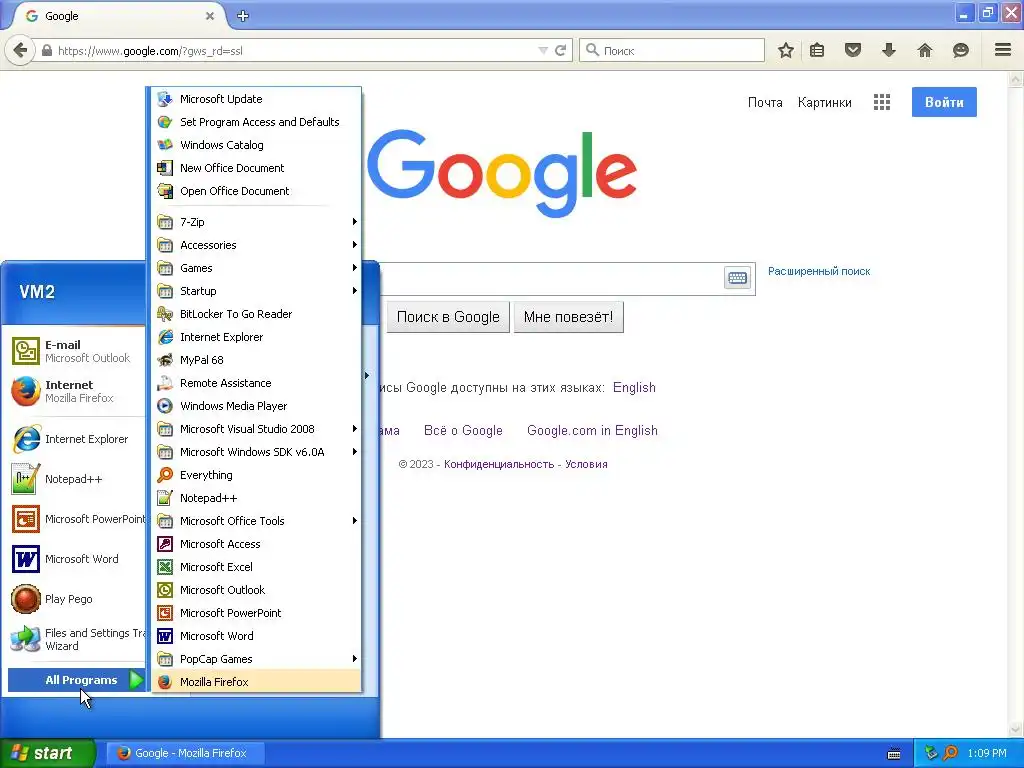This screenshot has height=768, width=1024.
Task: Open Windows Catalog entry
Action: click(257, 145)
